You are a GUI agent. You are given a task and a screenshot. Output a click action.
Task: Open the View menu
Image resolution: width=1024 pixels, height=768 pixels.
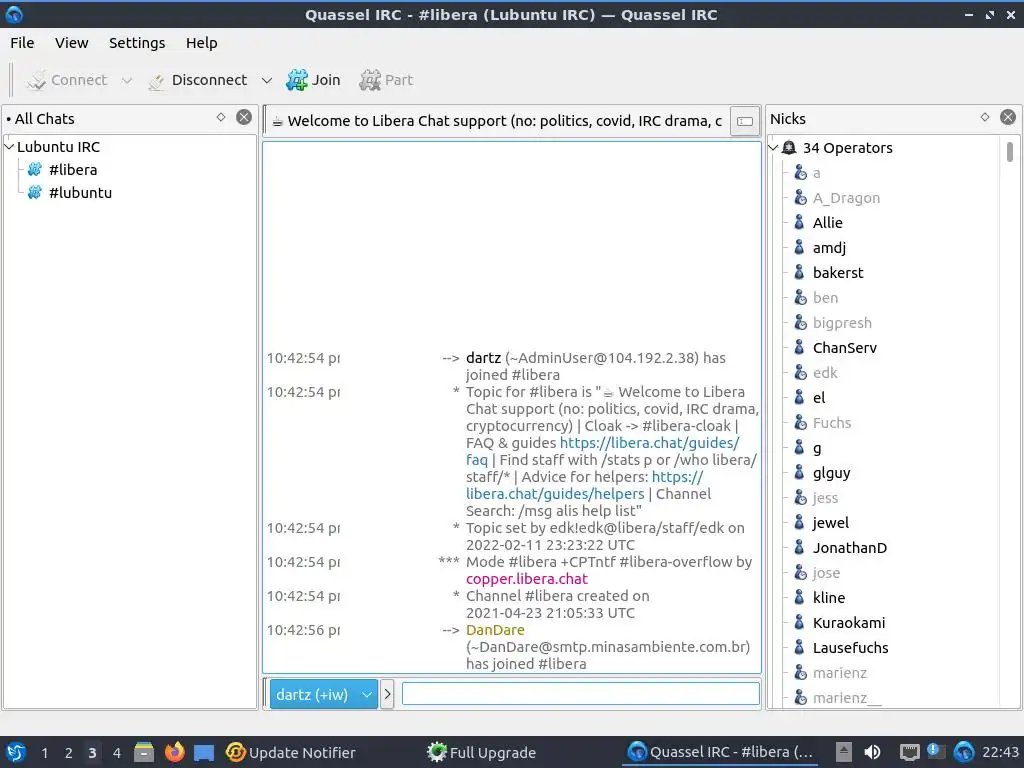[x=71, y=43]
